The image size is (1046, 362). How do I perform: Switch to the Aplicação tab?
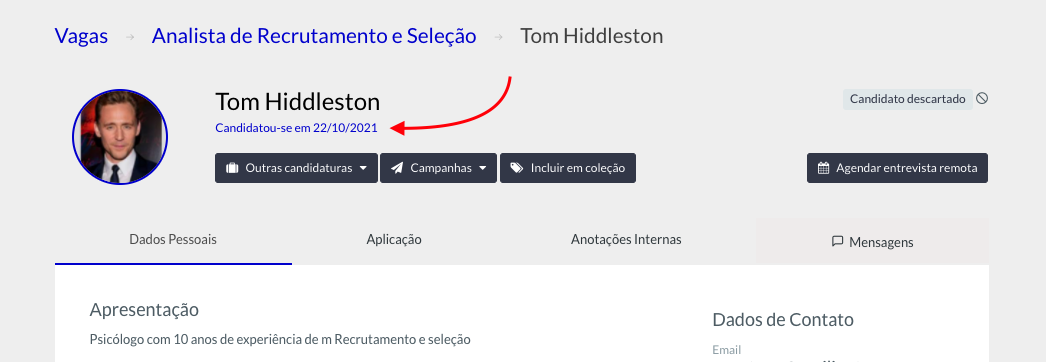point(394,240)
